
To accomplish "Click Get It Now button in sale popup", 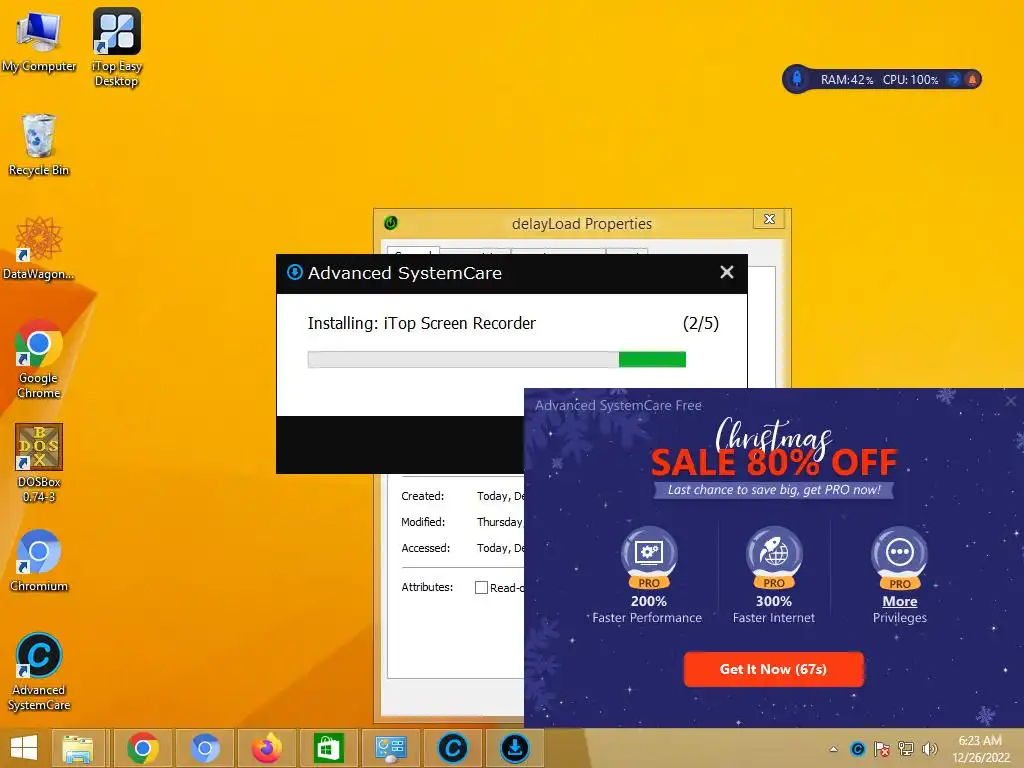I will (773, 669).
